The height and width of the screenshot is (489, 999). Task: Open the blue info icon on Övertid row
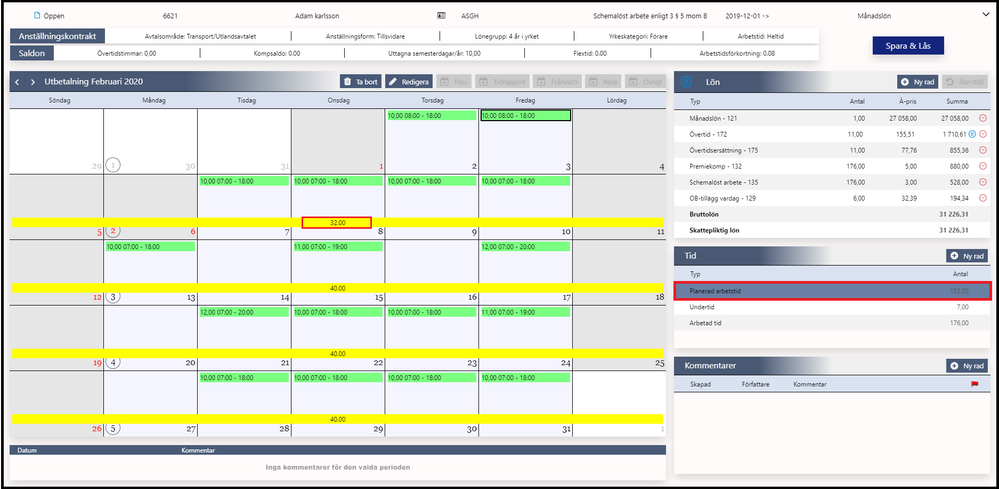pyautogui.click(x=972, y=134)
